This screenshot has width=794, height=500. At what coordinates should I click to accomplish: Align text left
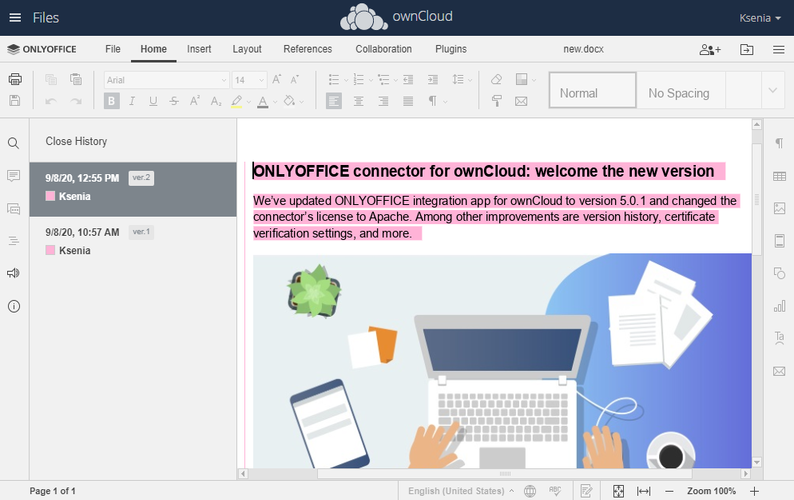(x=333, y=101)
